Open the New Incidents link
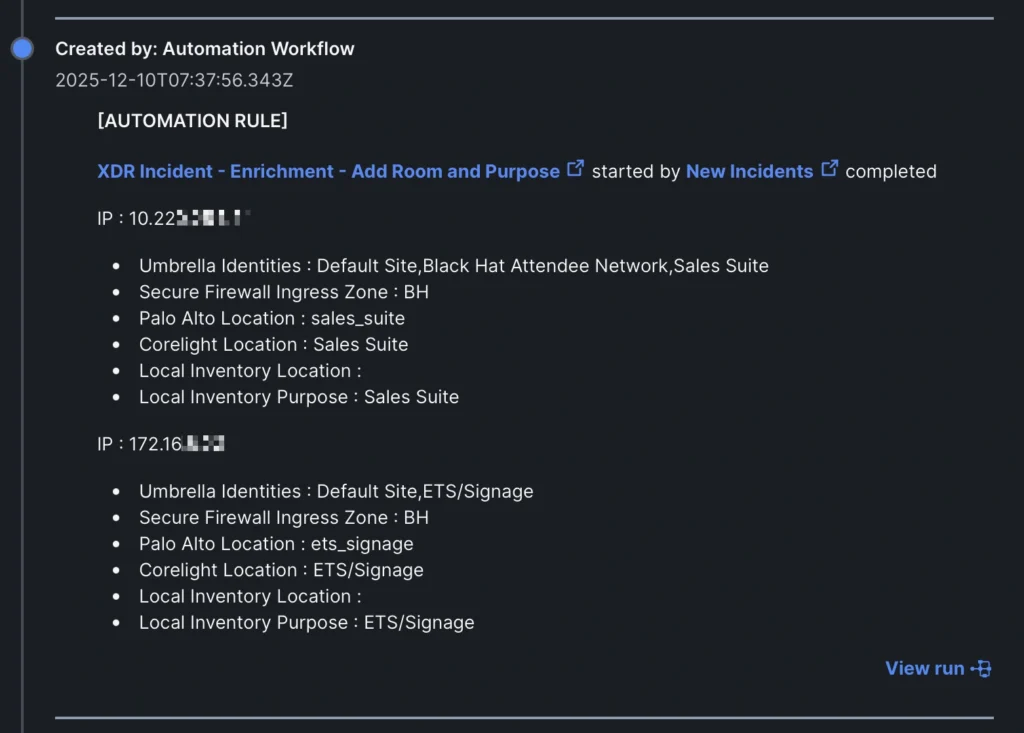 tap(749, 171)
